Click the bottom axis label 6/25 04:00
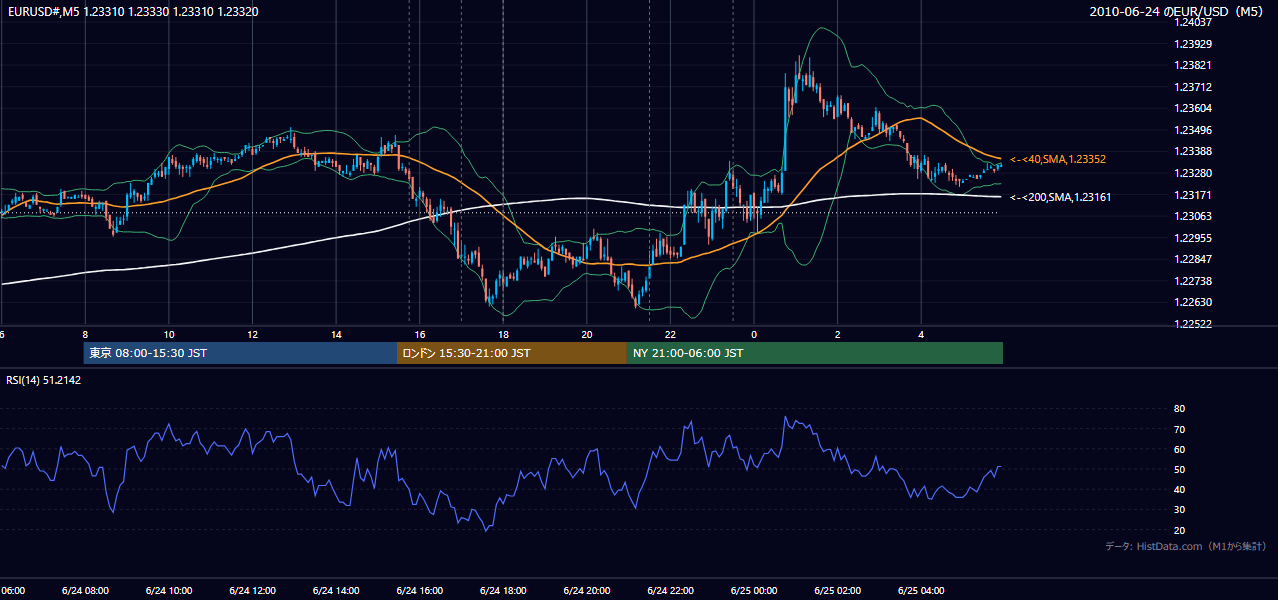 [921, 591]
